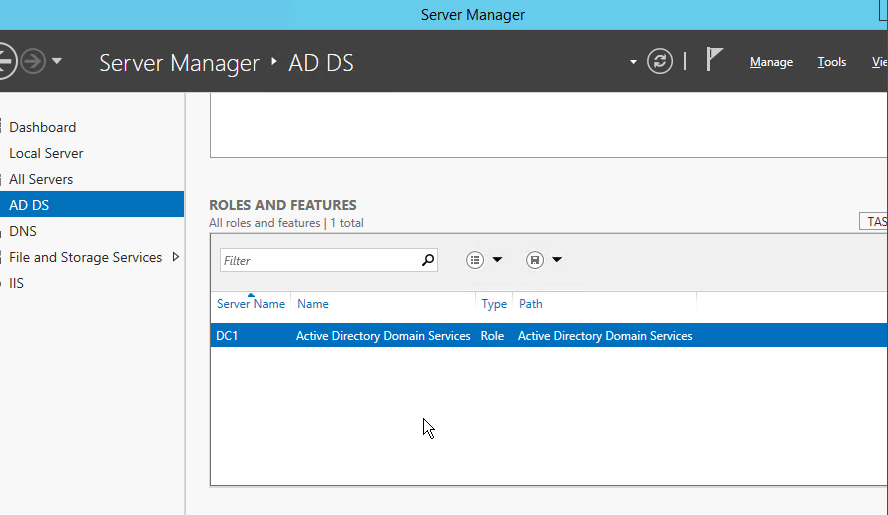The height and width of the screenshot is (515, 888).
Task: Select the DC1 server name cell
Action: point(227,336)
